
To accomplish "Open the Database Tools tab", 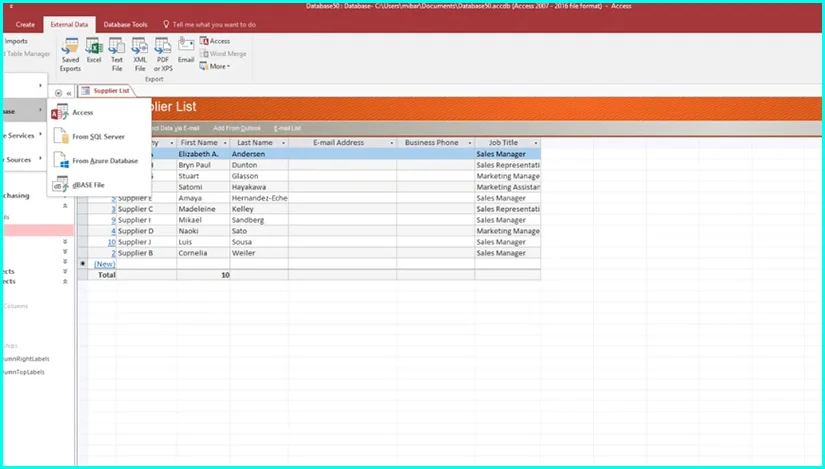I will point(126,24).
